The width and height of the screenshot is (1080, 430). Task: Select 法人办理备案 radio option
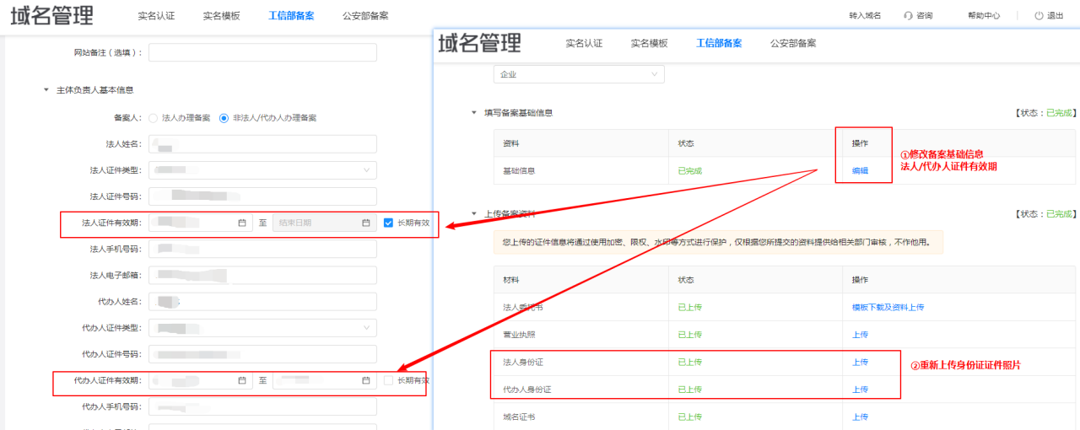click(153, 118)
